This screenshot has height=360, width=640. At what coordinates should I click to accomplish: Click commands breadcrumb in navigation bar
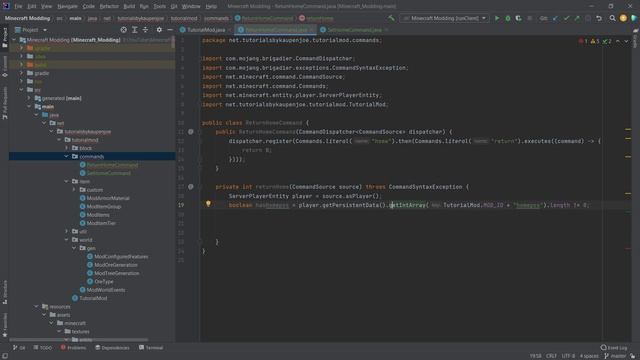[216, 18]
